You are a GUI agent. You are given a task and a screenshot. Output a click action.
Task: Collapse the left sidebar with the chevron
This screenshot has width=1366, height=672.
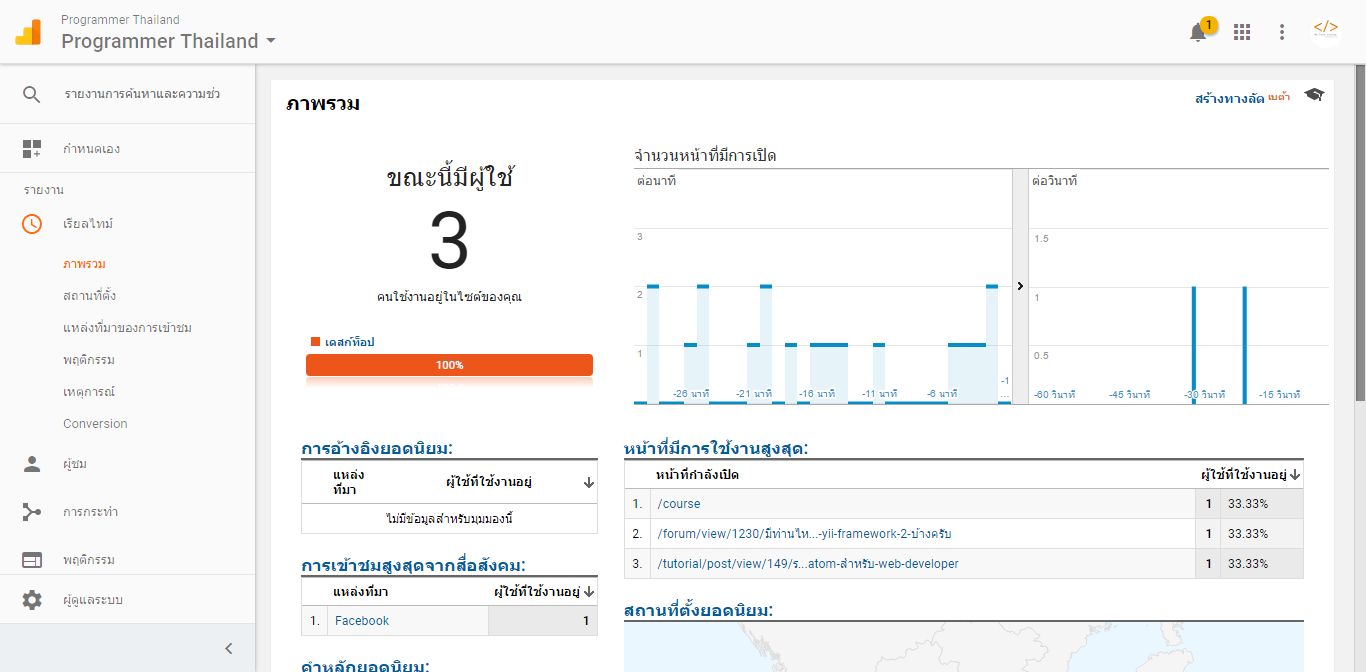[228, 648]
